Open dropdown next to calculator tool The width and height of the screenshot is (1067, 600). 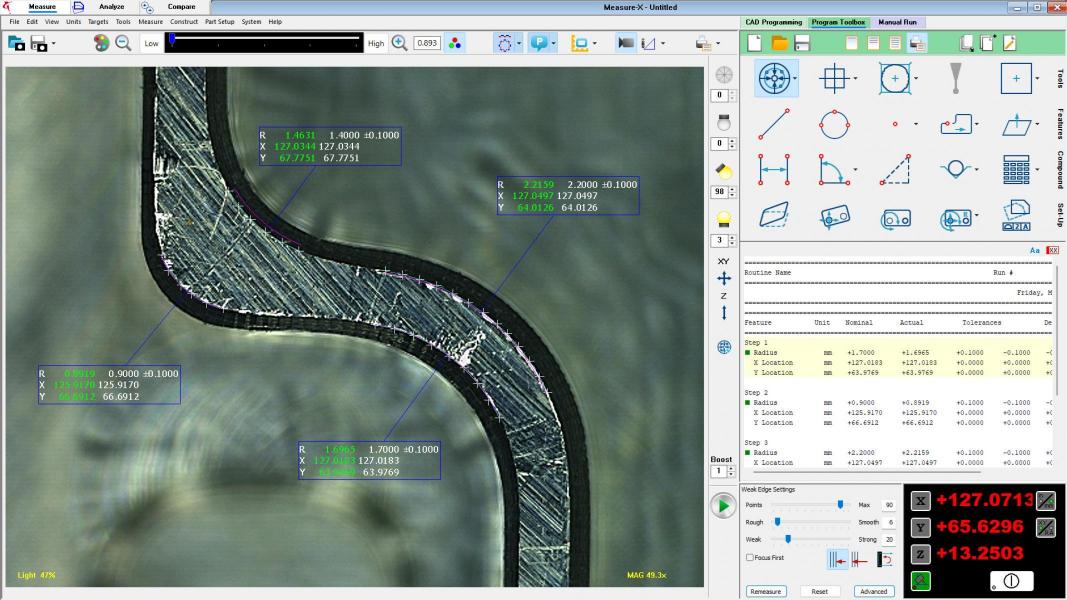(x=1037, y=170)
